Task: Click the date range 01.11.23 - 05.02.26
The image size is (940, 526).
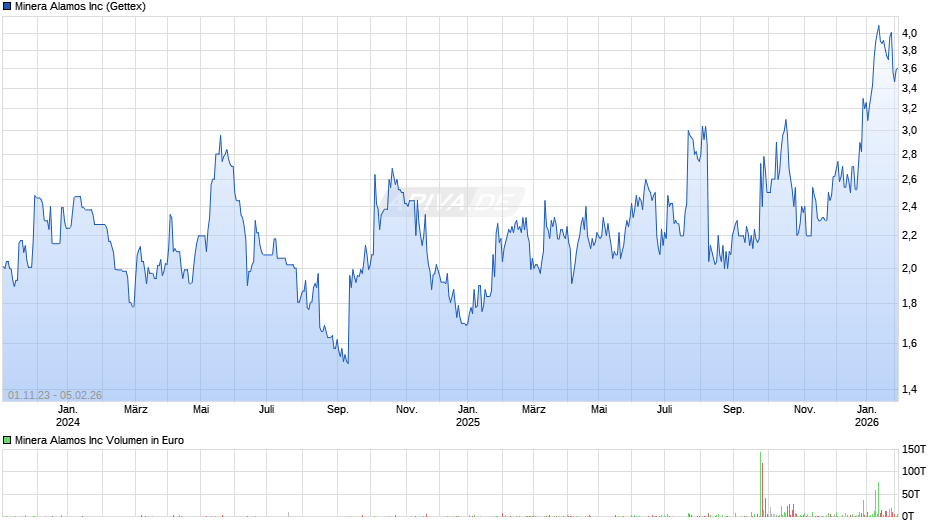Action: coord(55,395)
